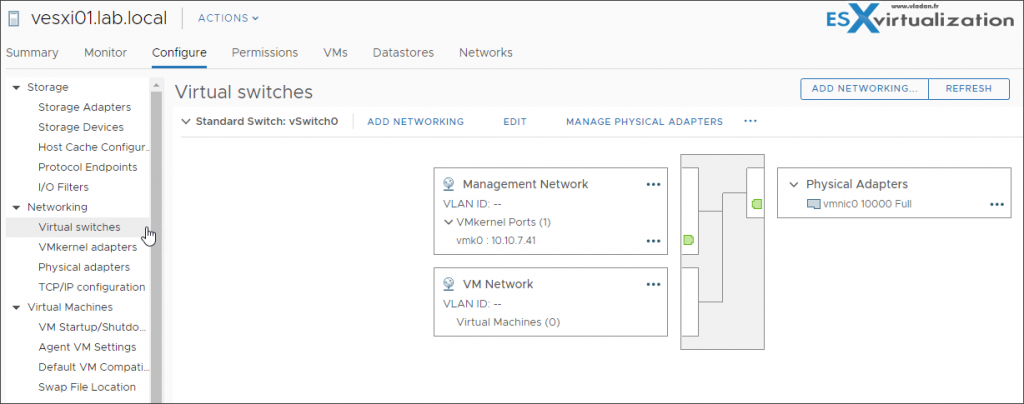Open the vSwitch0 more-actions ellipsis menu
The image size is (1024, 404).
click(x=750, y=121)
